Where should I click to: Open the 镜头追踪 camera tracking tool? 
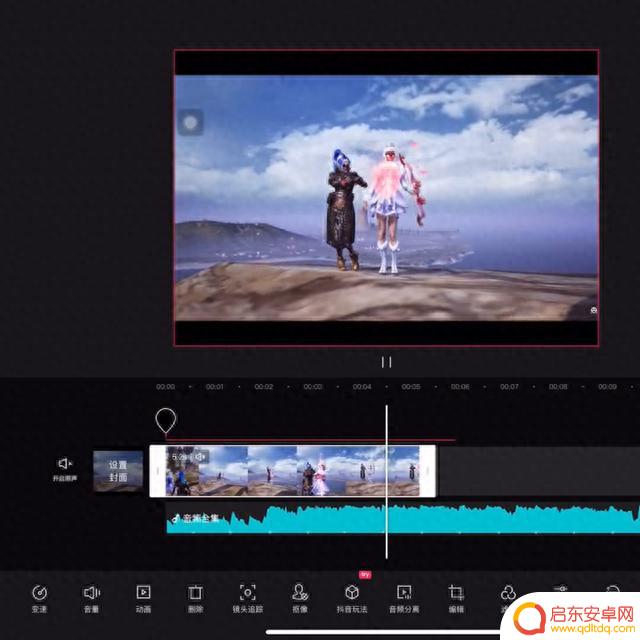pos(247,598)
